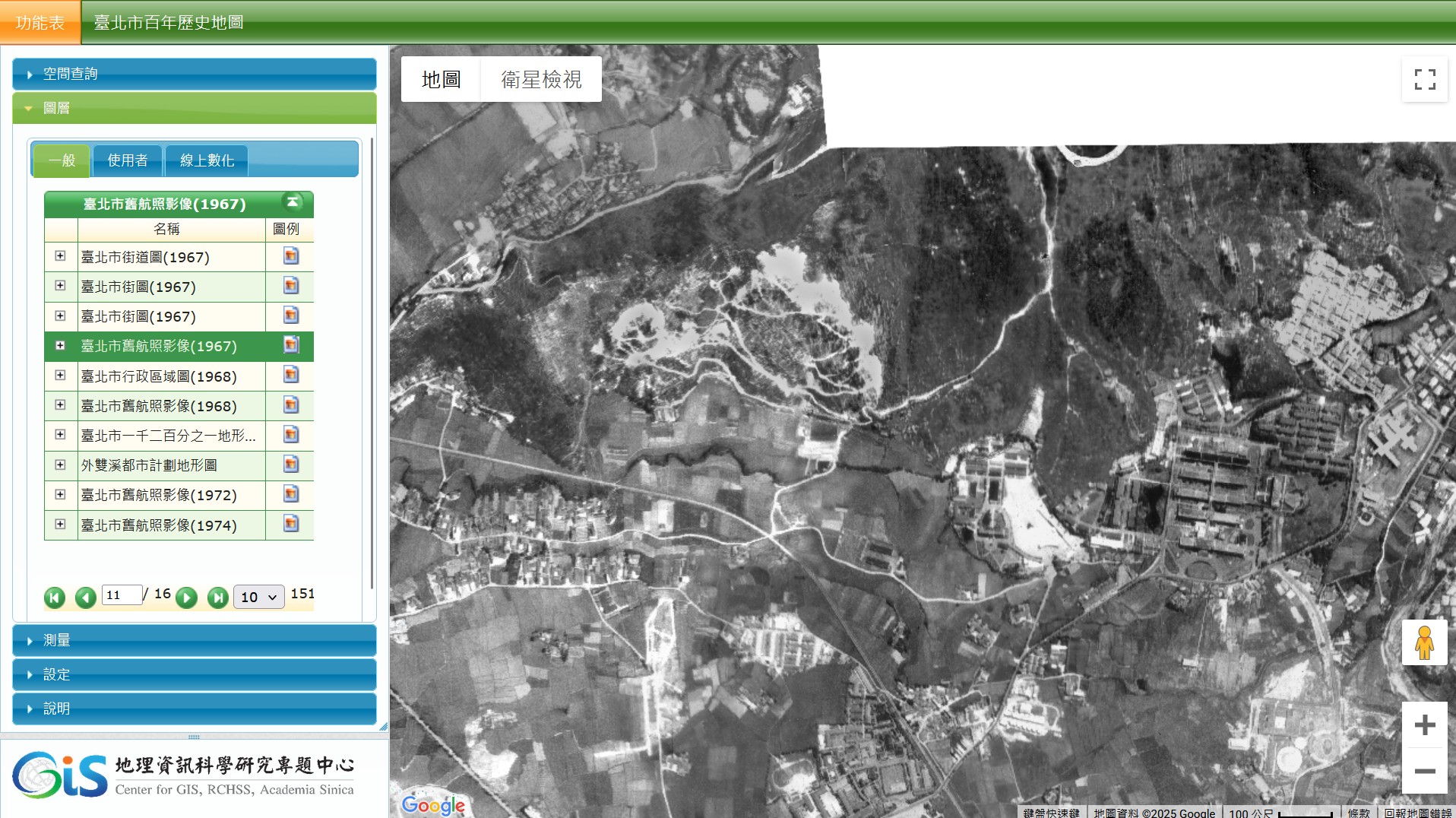
Task: Open legend icon for 臺北市舊航照影像(1968)
Action: tap(290, 405)
